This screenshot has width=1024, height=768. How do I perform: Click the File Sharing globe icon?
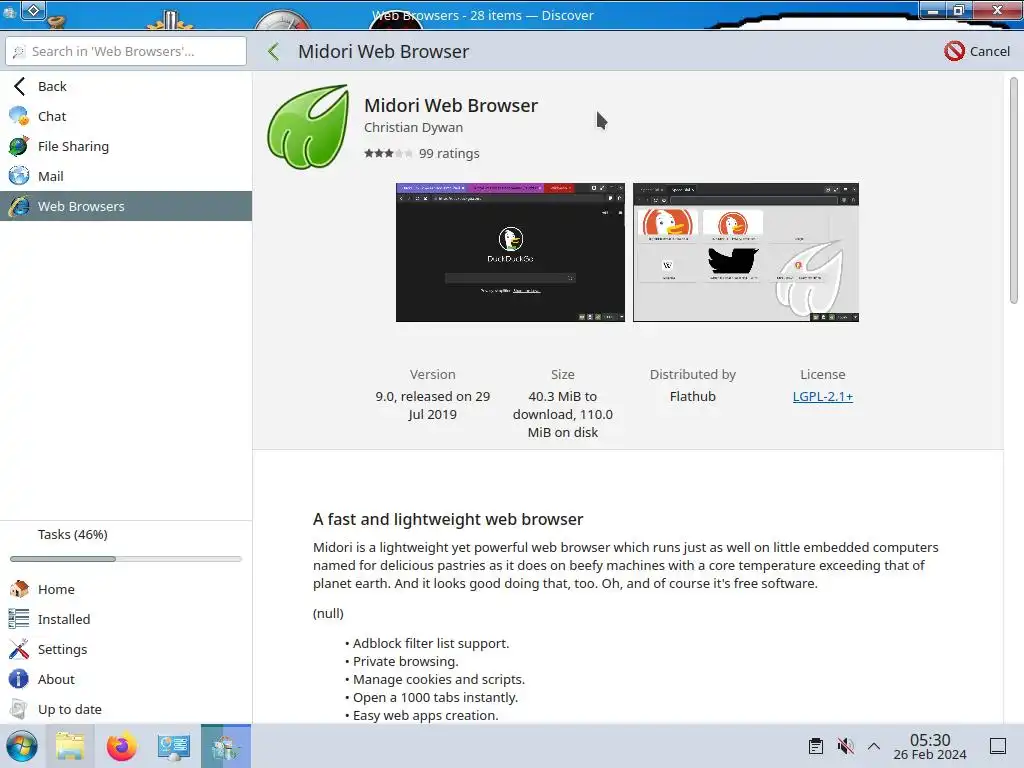click(19, 146)
